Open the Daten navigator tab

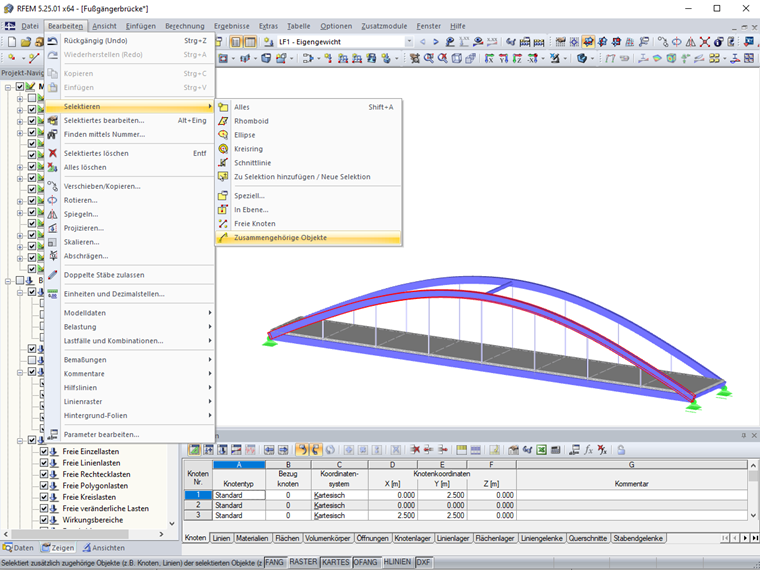[x=18, y=548]
